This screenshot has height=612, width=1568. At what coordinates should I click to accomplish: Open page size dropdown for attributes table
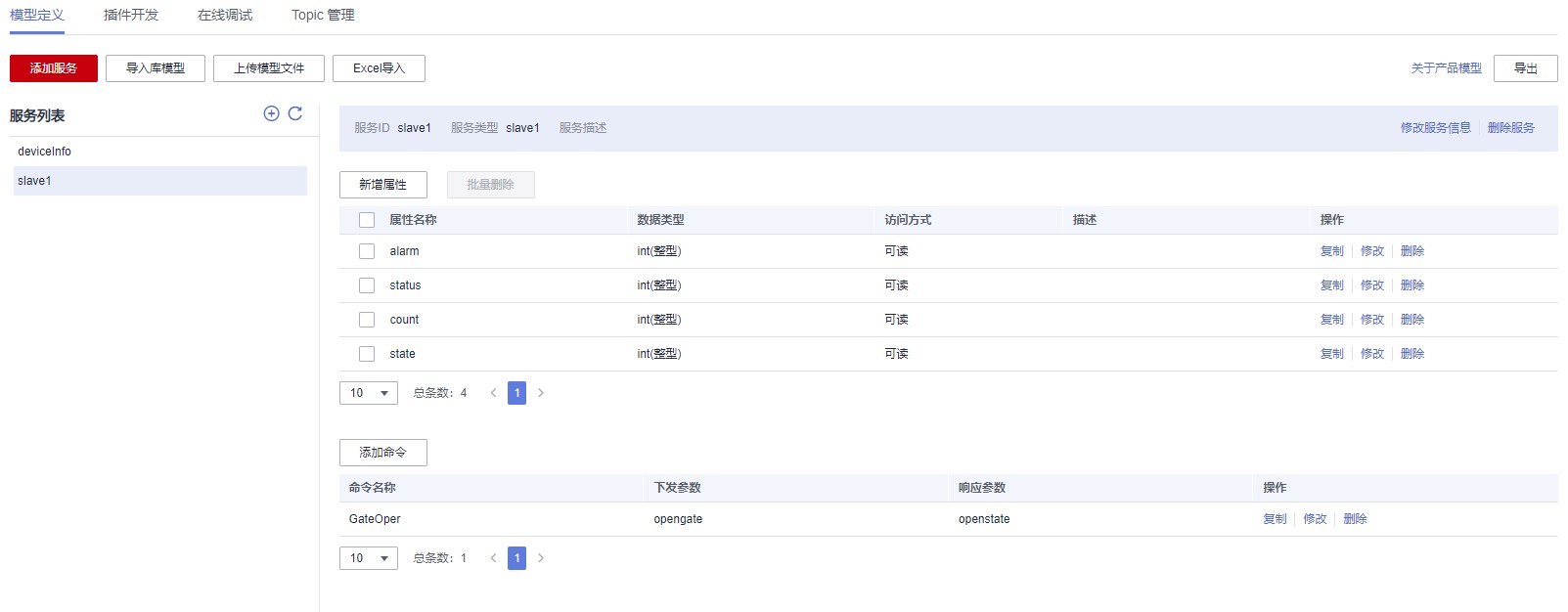pos(369,393)
